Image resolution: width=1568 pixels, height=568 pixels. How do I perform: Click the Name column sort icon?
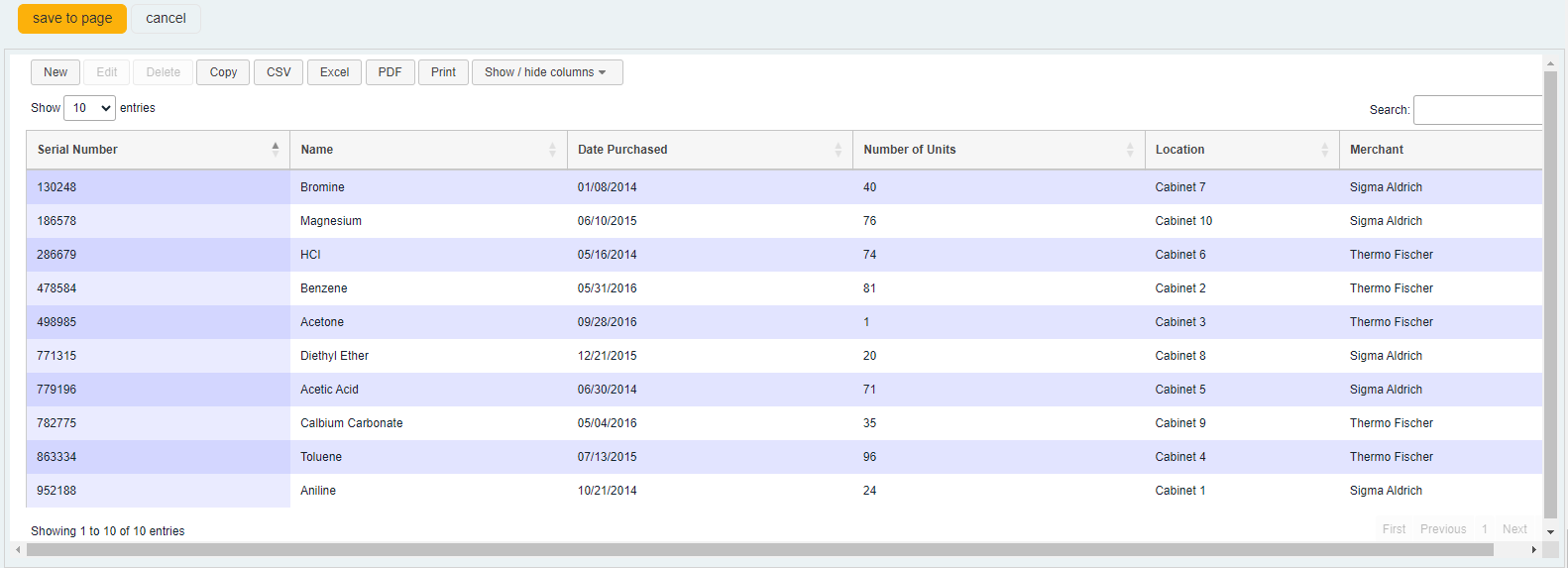(552, 150)
